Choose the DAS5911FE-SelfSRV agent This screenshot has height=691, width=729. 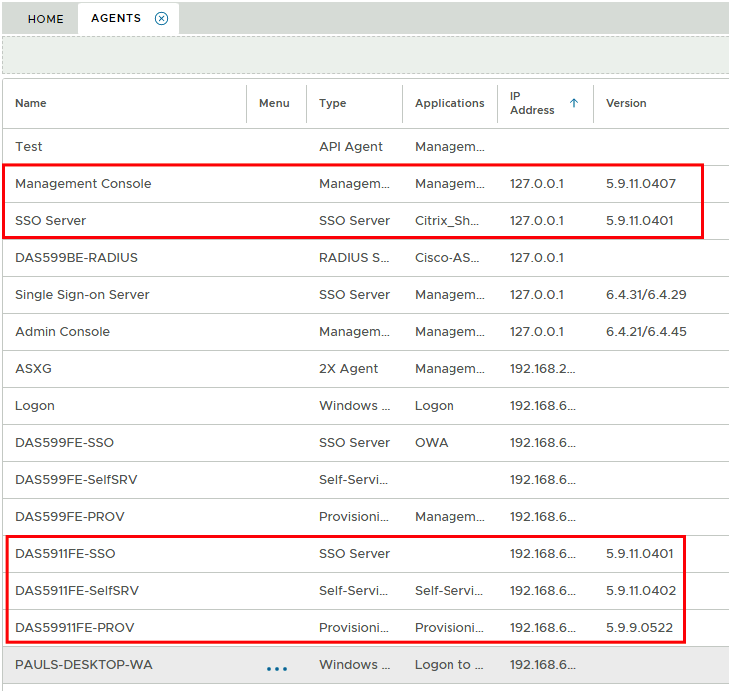77,591
